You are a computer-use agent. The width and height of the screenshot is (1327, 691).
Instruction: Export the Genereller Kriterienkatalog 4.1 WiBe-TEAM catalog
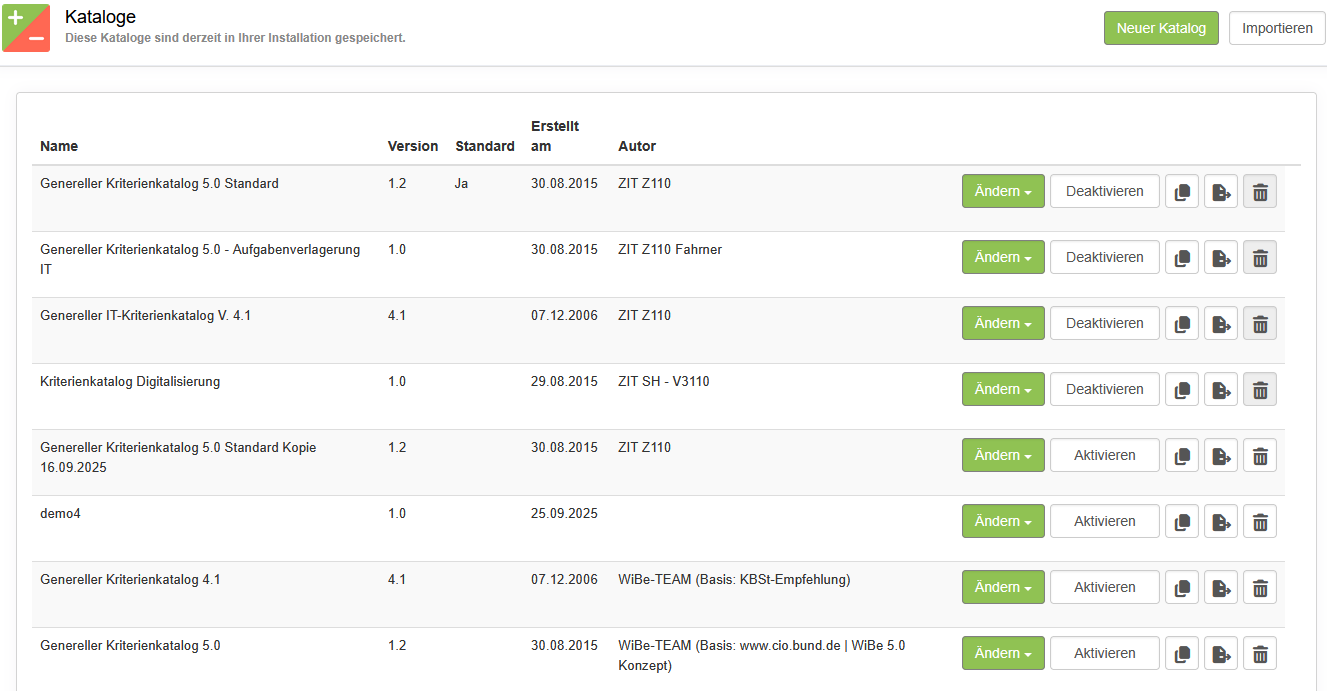[1220, 588]
